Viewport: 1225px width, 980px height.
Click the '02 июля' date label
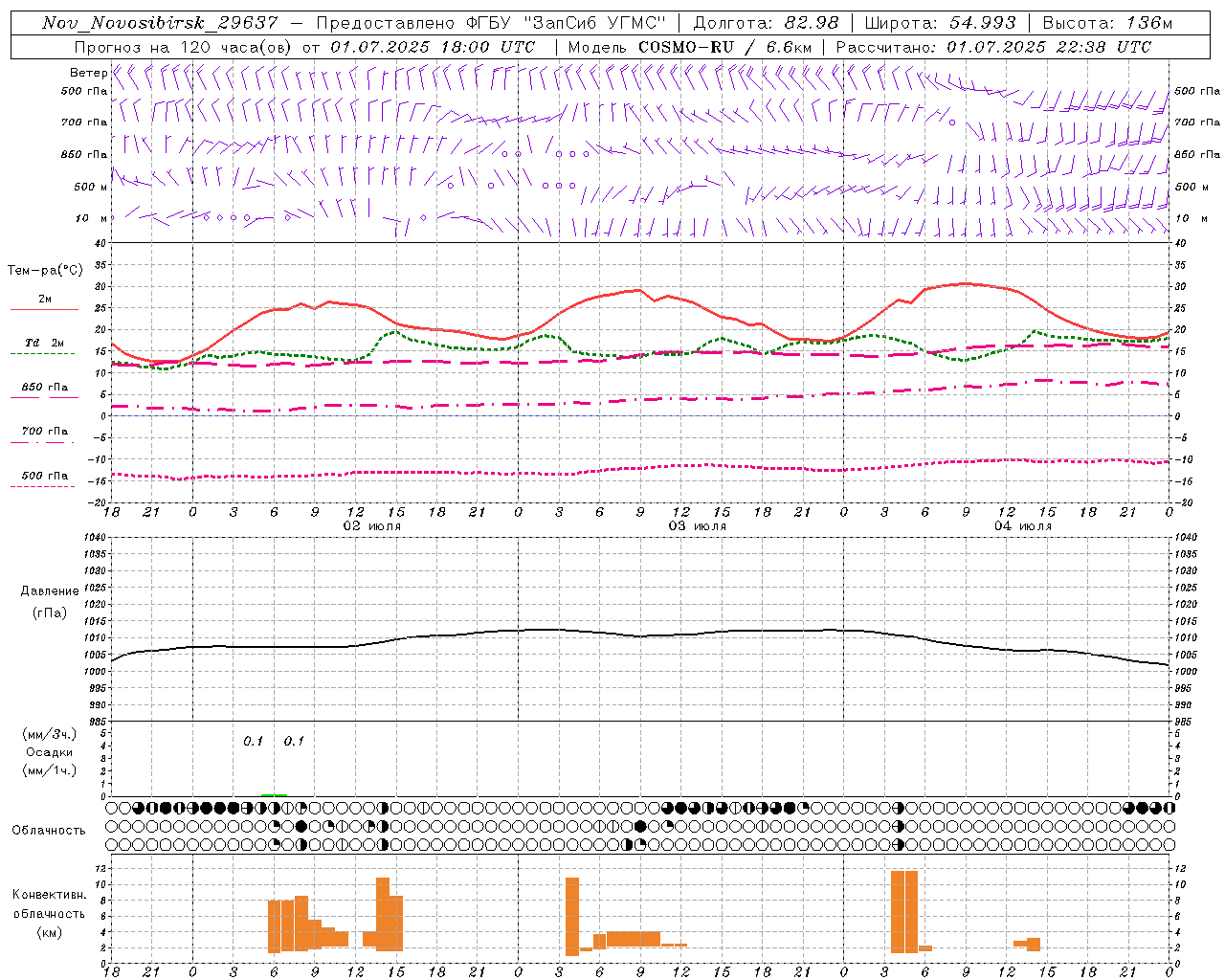tap(372, 526)
